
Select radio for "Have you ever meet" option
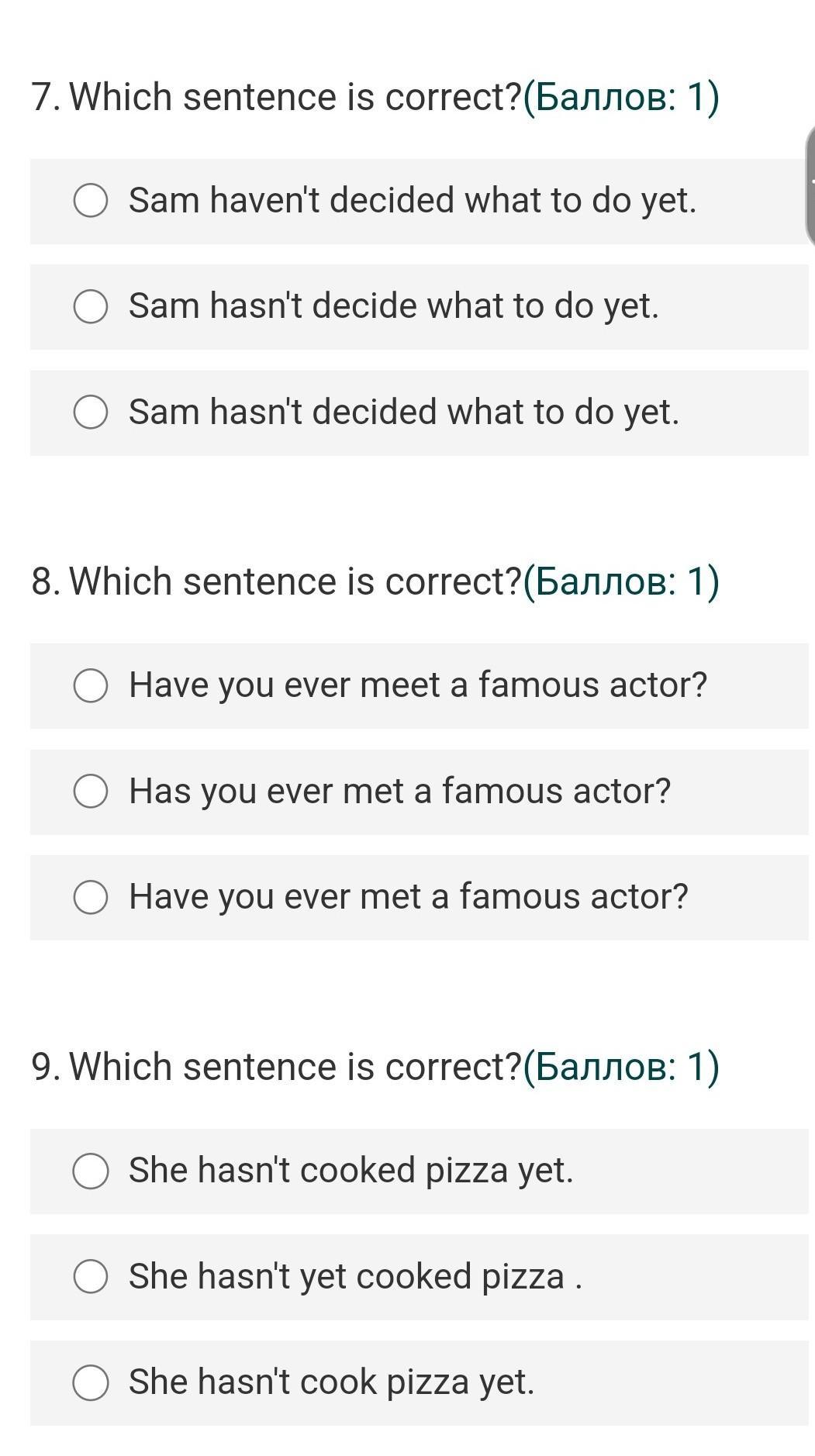pyautogui.click(x=91, y=685)
